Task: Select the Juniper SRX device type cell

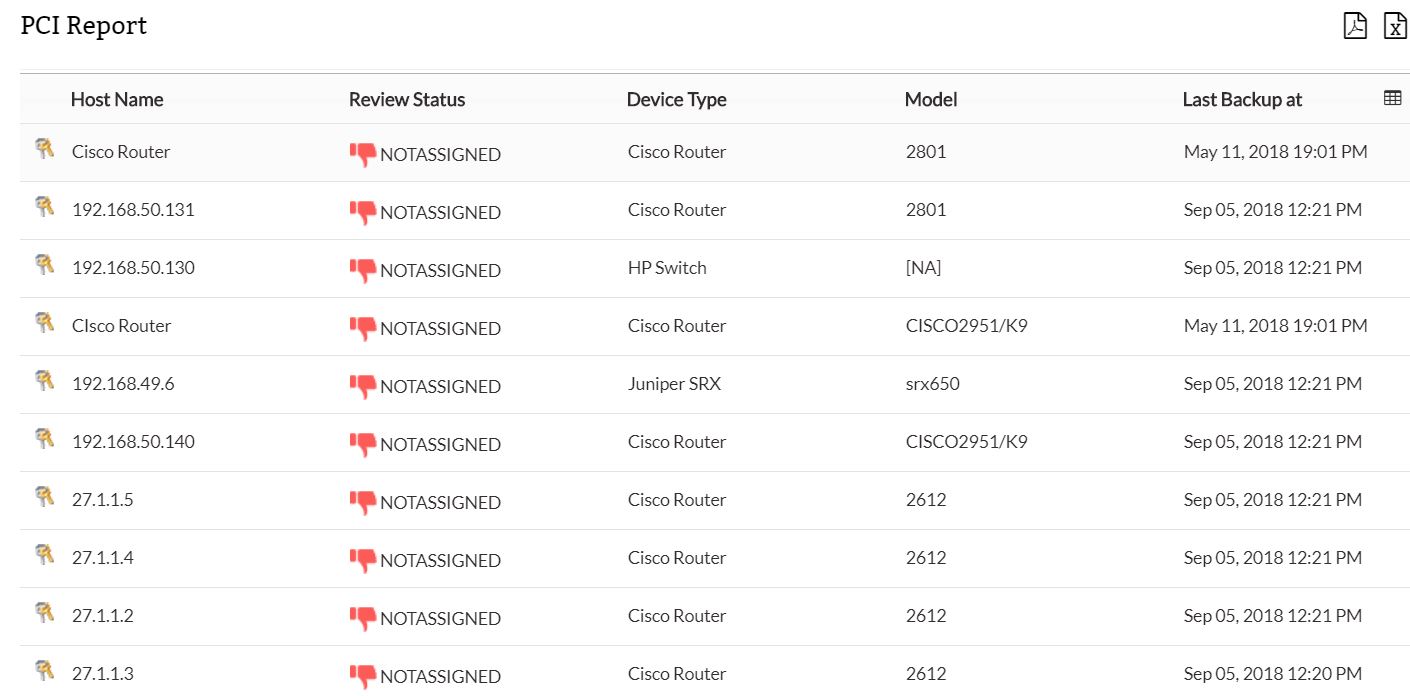Action: click(674, 384)
